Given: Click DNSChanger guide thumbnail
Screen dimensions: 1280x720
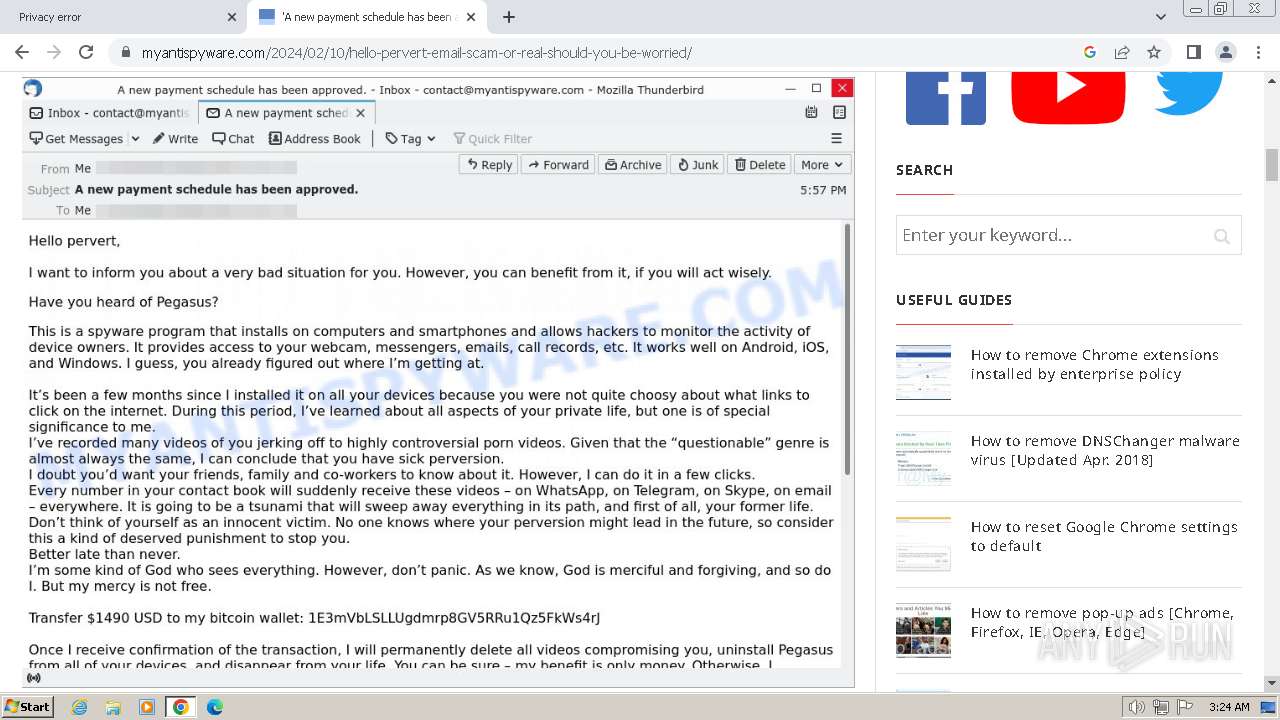Looking at the screenshot, I should 923,458.
